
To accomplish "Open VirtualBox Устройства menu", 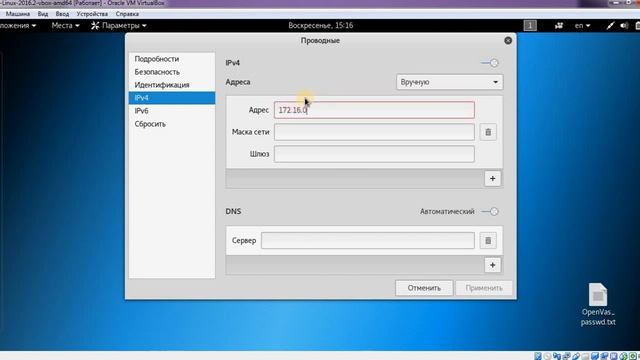I will pos(92,14).
